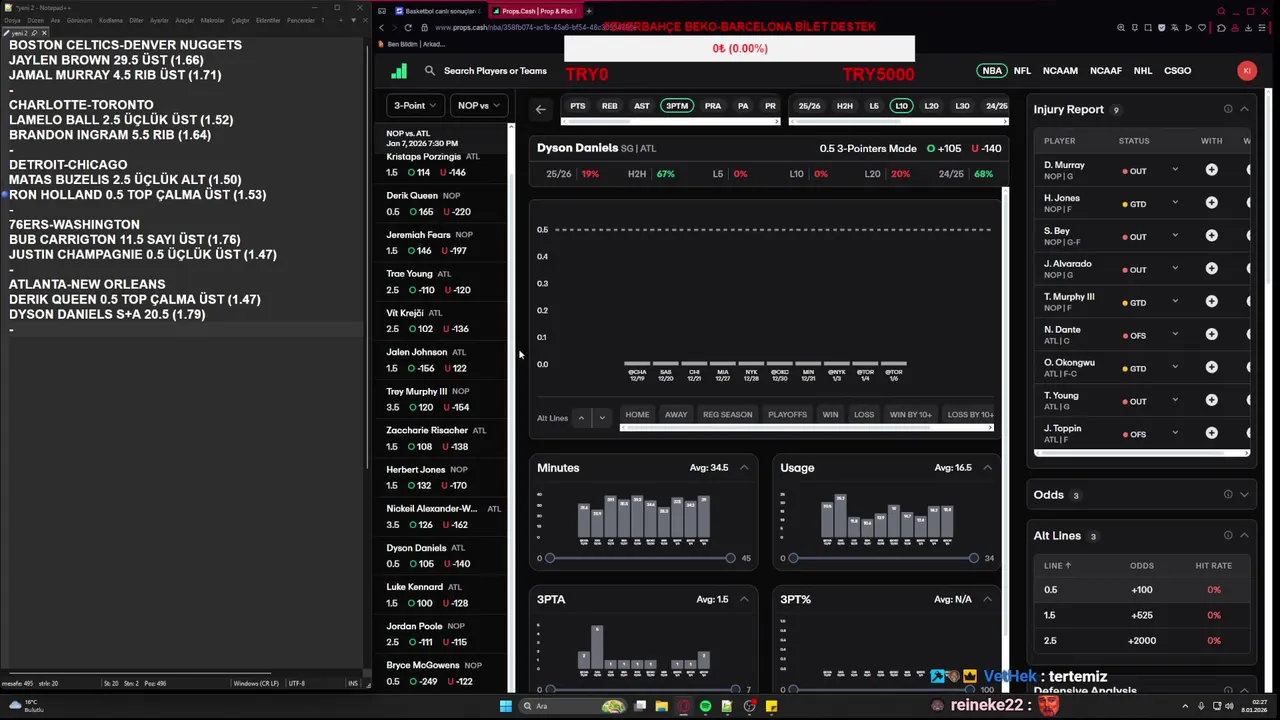Image resolution: width=1280 pixels, height=720 pixels.
Task: Click the browser back arrow
Action: [x=381, y=28]
